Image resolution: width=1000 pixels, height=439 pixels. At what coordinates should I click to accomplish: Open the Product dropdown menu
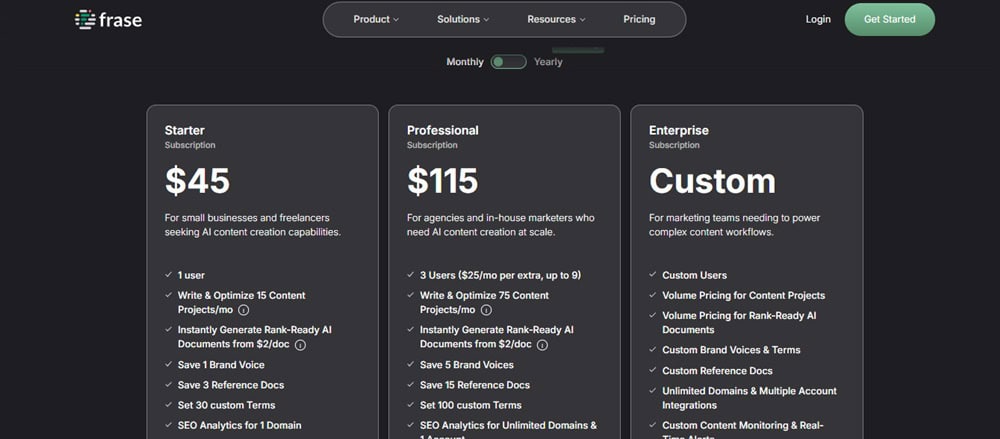pos(376,19)
